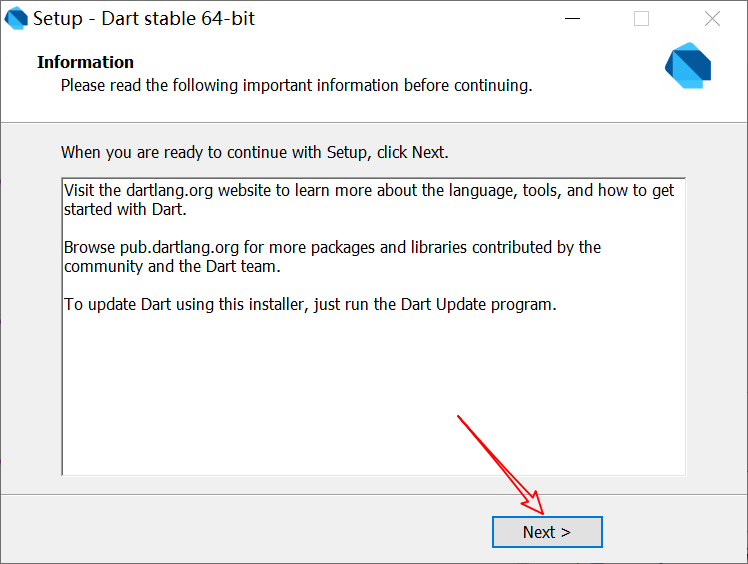
Task: Click the 'Visit the dartlang.org website' paragraph
Action: click(369, 199)
